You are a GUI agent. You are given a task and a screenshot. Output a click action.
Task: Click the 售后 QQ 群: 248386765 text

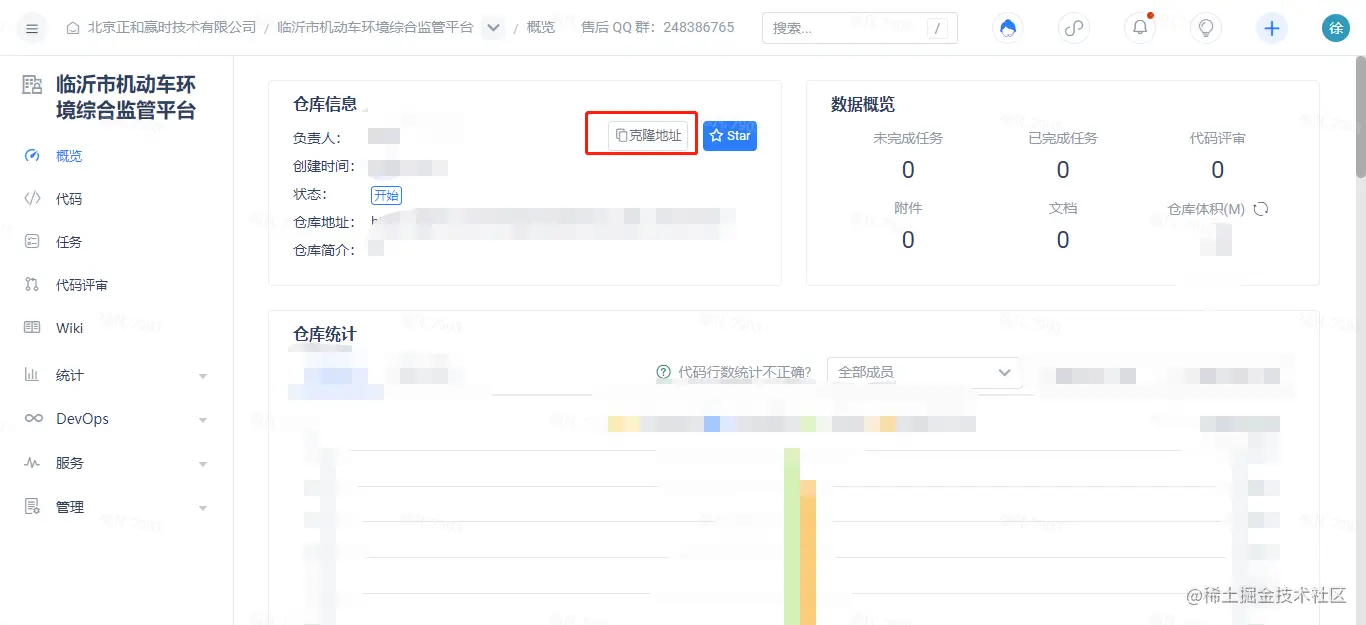658,28
